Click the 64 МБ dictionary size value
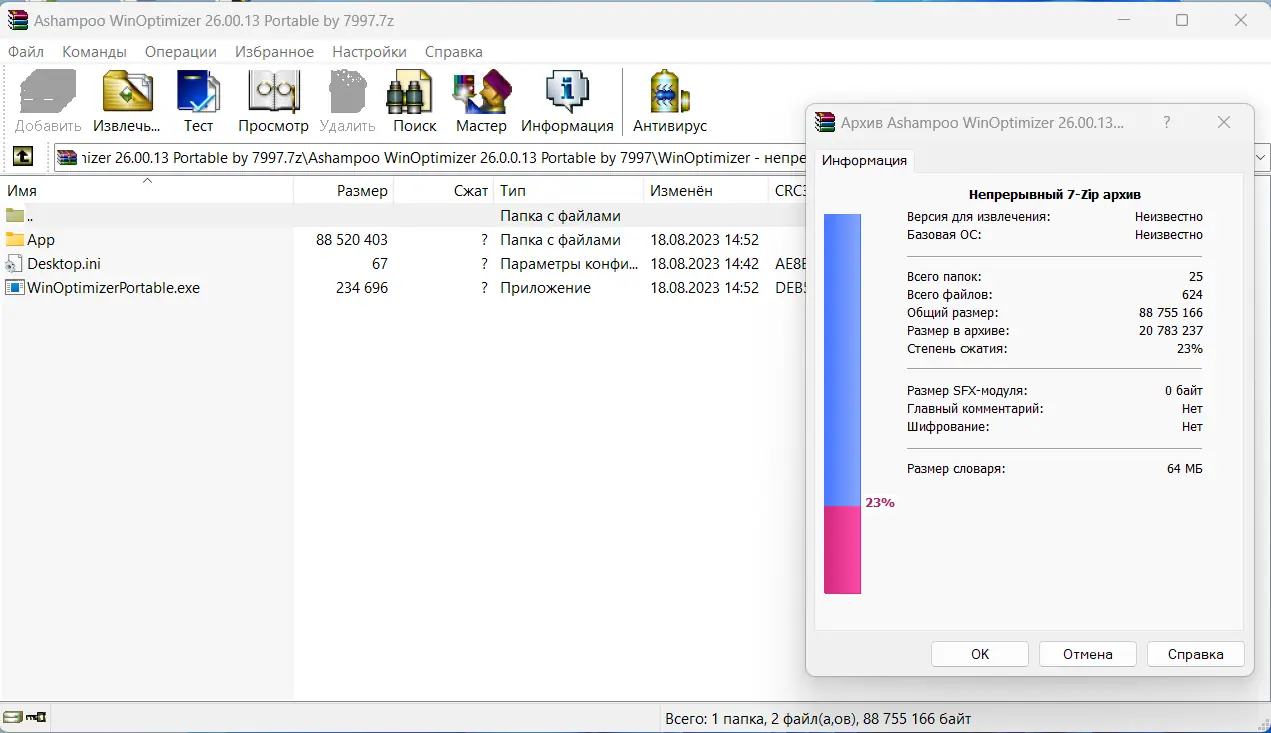 (x=1184, y=469)
